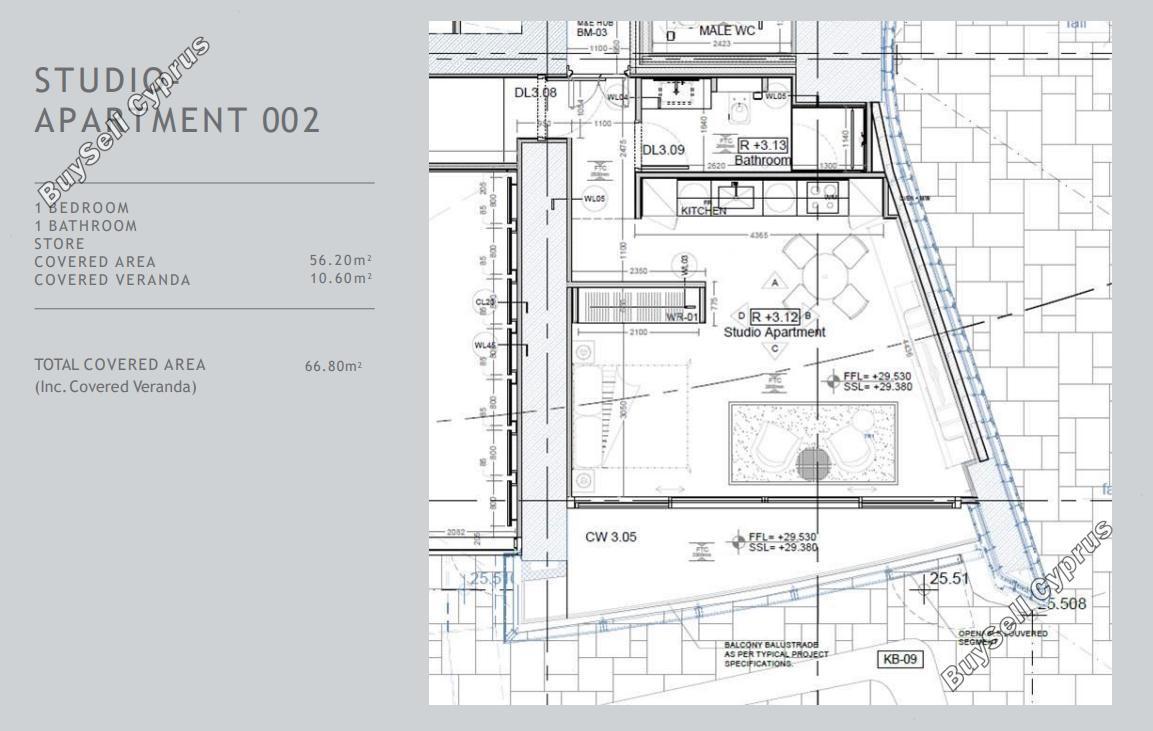
Task: Click the '25.51' spot elevation text
Action: (x=949, y=578)
